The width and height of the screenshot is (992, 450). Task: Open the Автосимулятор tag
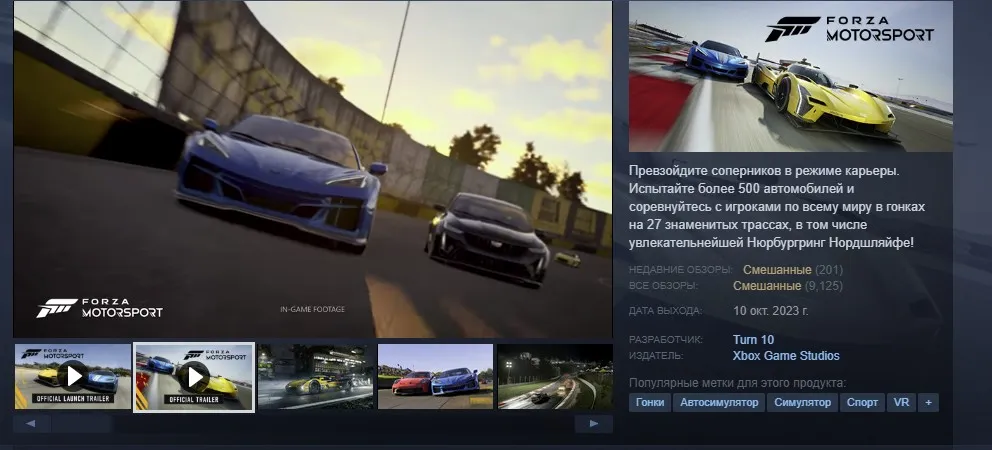[719, 403]
